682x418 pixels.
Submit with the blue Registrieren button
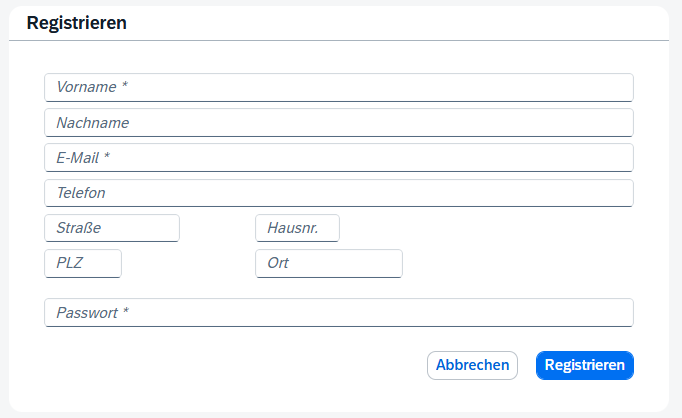coord(585,365)
